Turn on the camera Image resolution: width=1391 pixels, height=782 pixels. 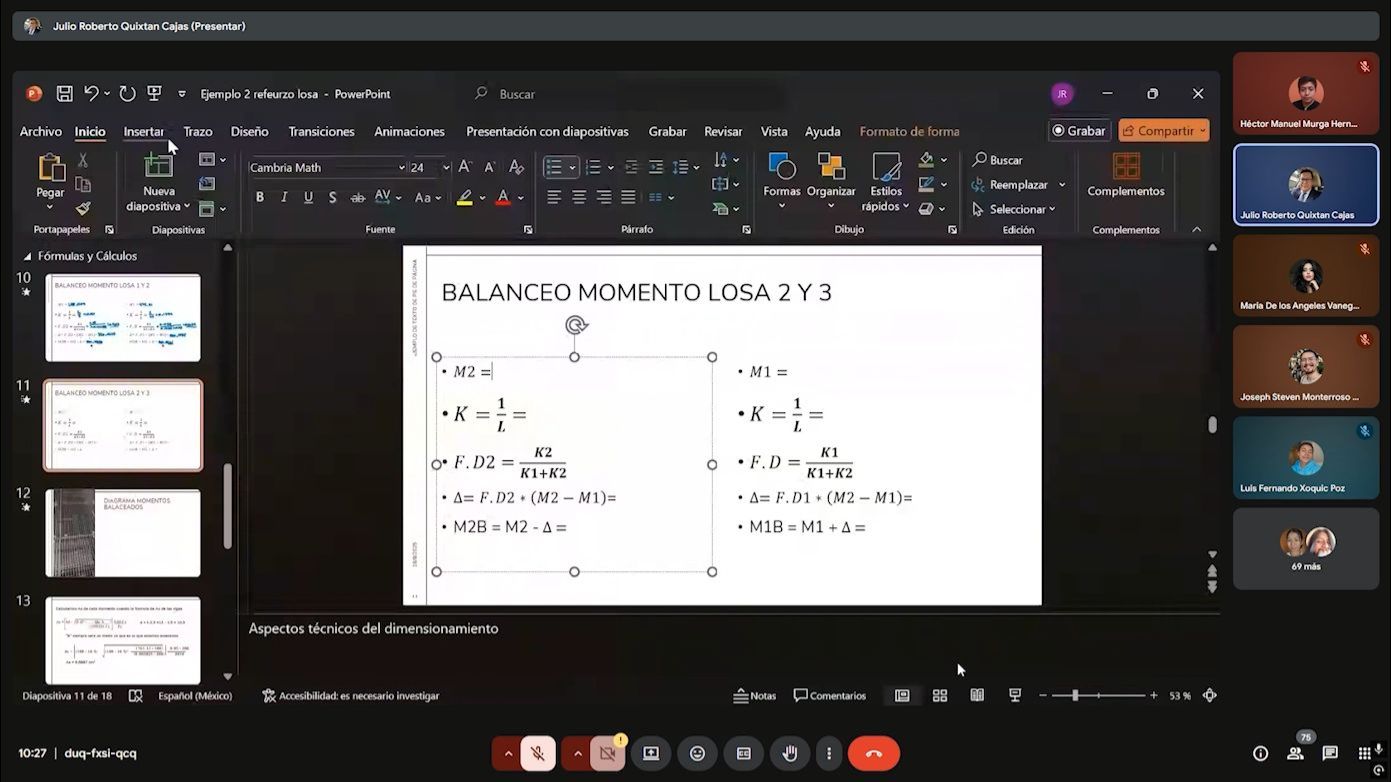coord(606,753)
